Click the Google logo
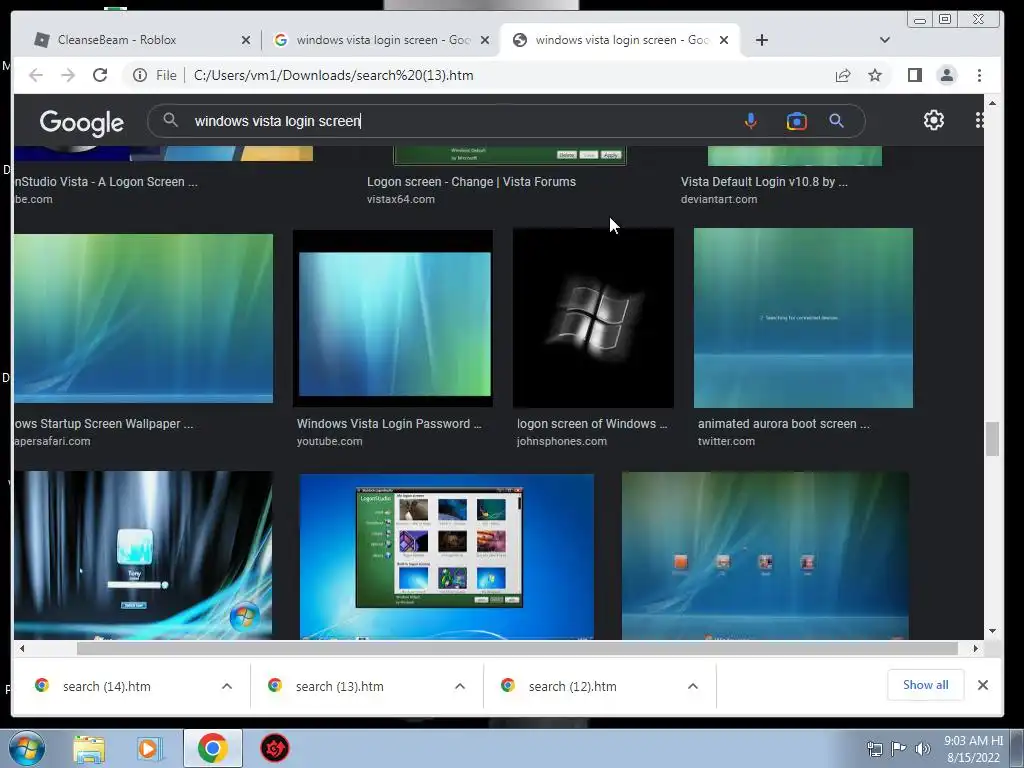Viewport: 1024px width, 768px height. point(82,122)
